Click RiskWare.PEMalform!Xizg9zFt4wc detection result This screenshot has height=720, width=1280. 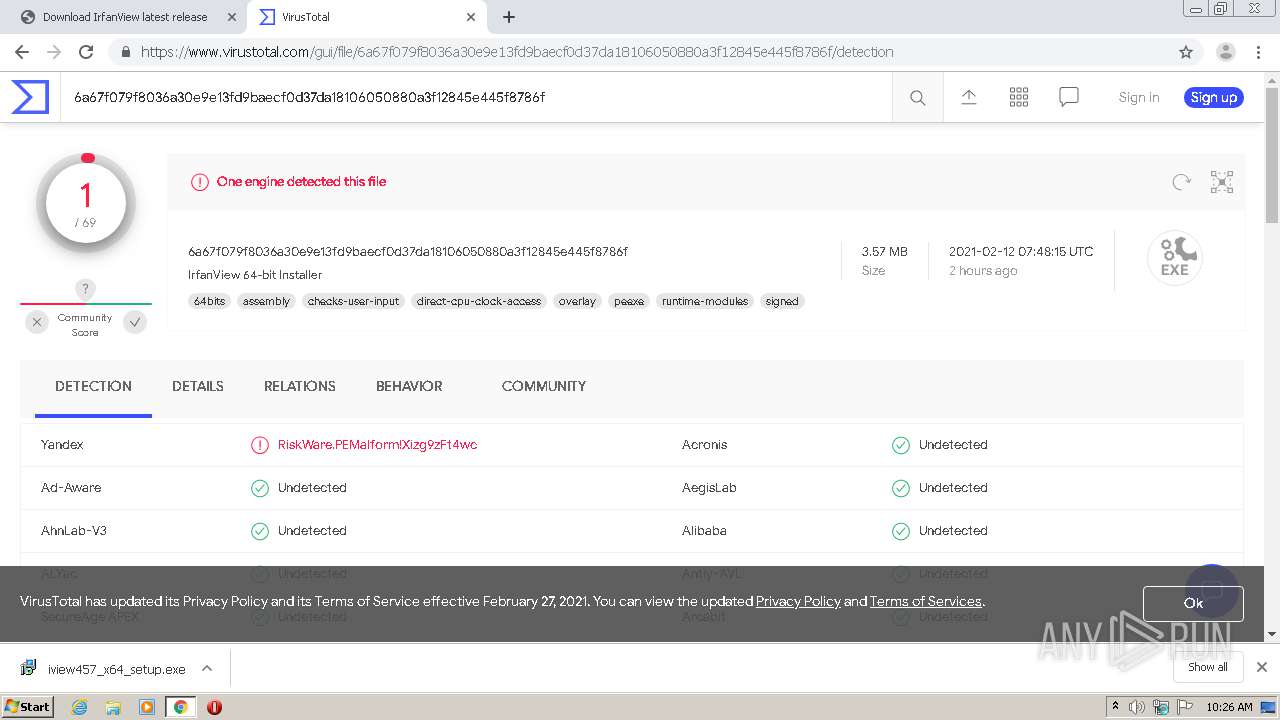377,445
